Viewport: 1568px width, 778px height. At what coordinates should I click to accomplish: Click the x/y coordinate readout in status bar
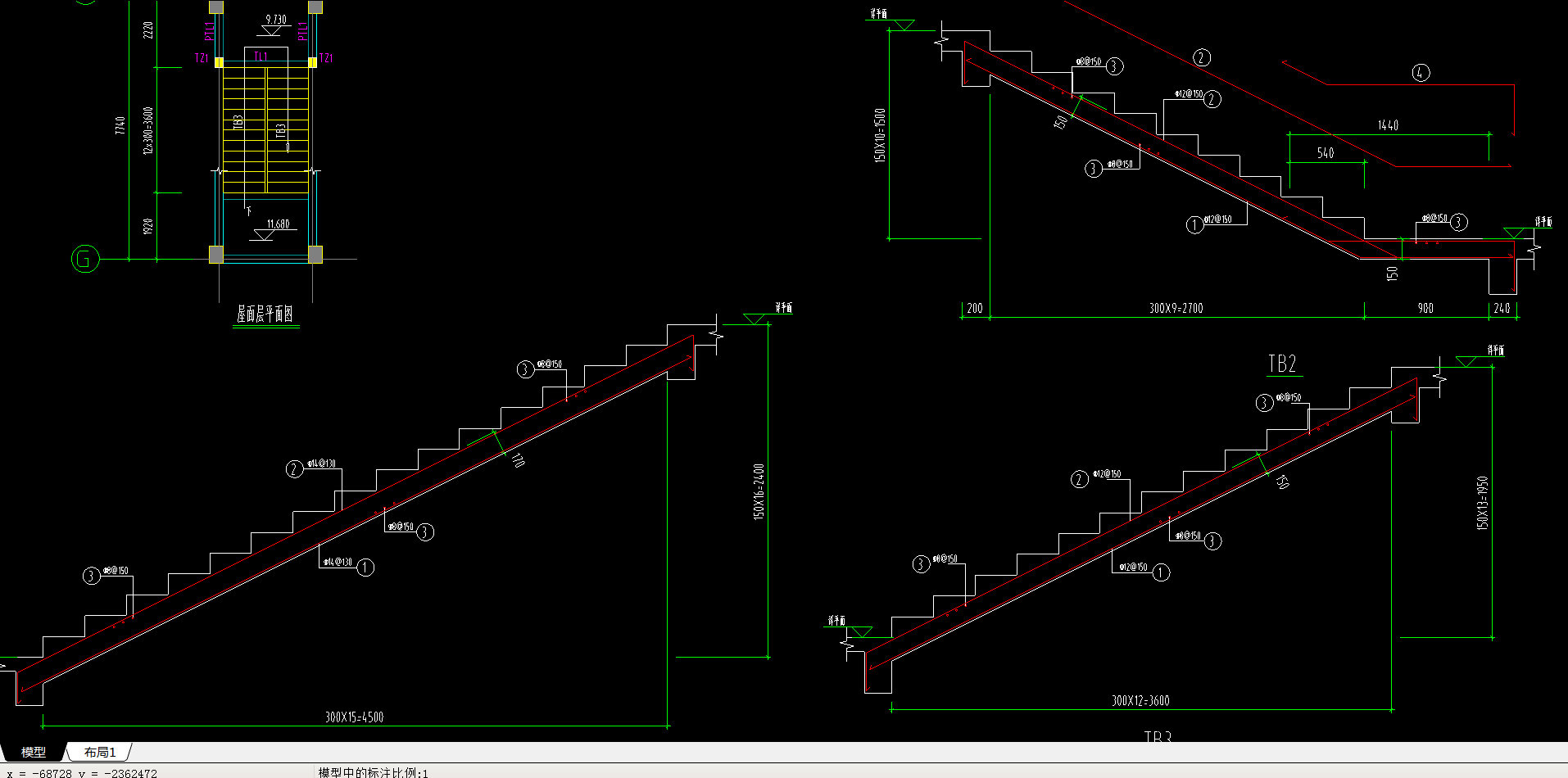pos(82,772)
